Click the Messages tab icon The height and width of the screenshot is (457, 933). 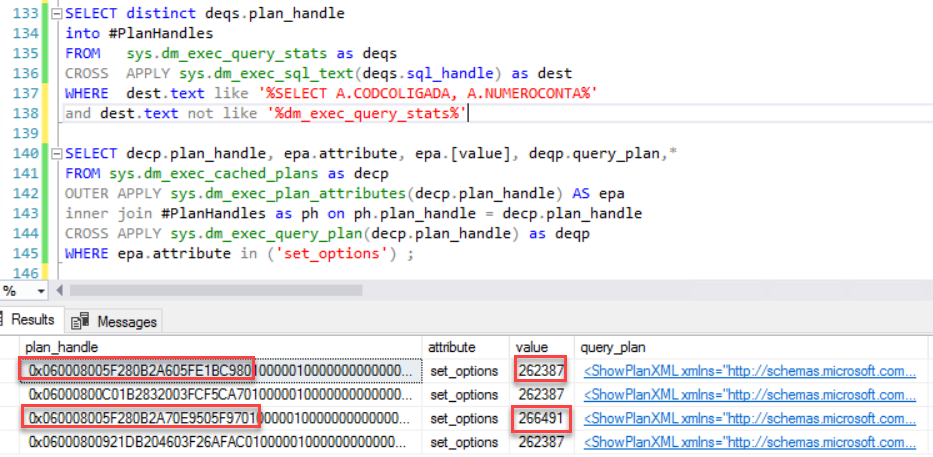point(79,321)
